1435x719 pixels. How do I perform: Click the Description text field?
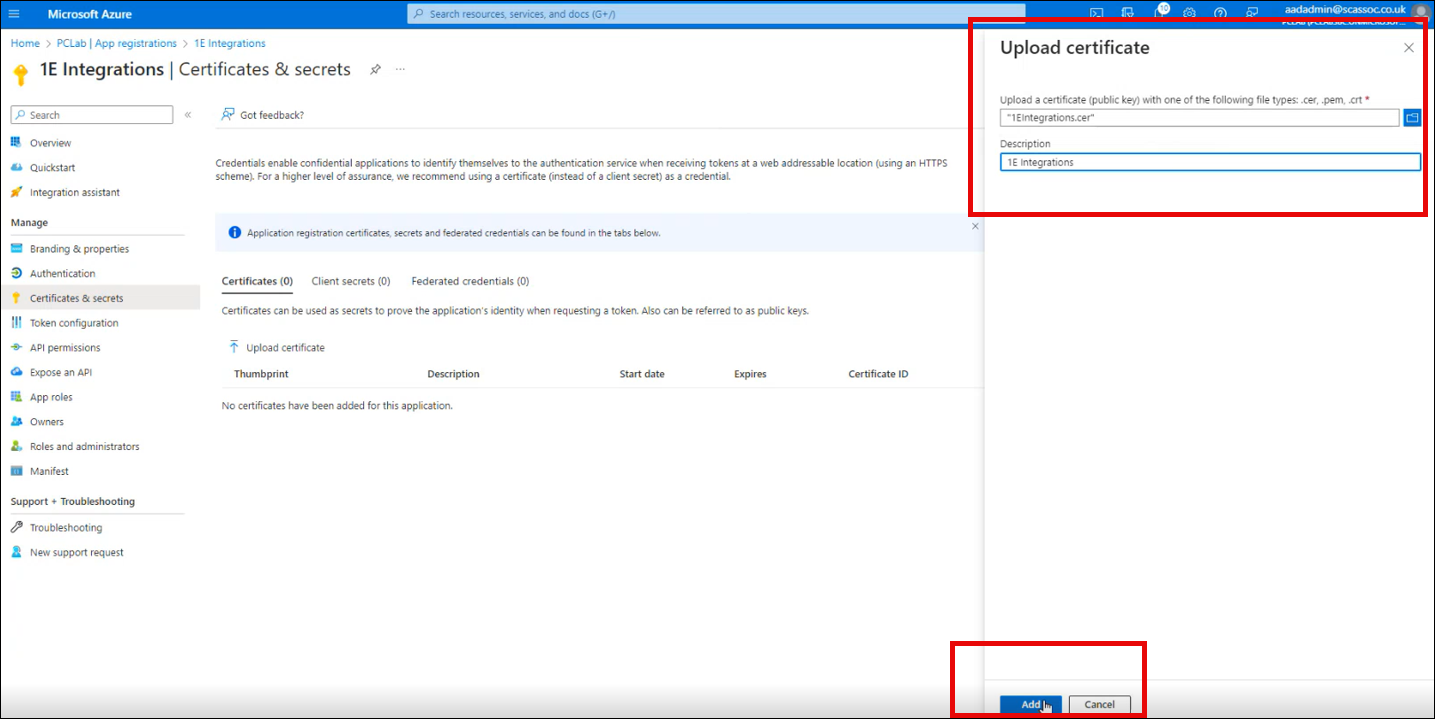pos(1209,162)
